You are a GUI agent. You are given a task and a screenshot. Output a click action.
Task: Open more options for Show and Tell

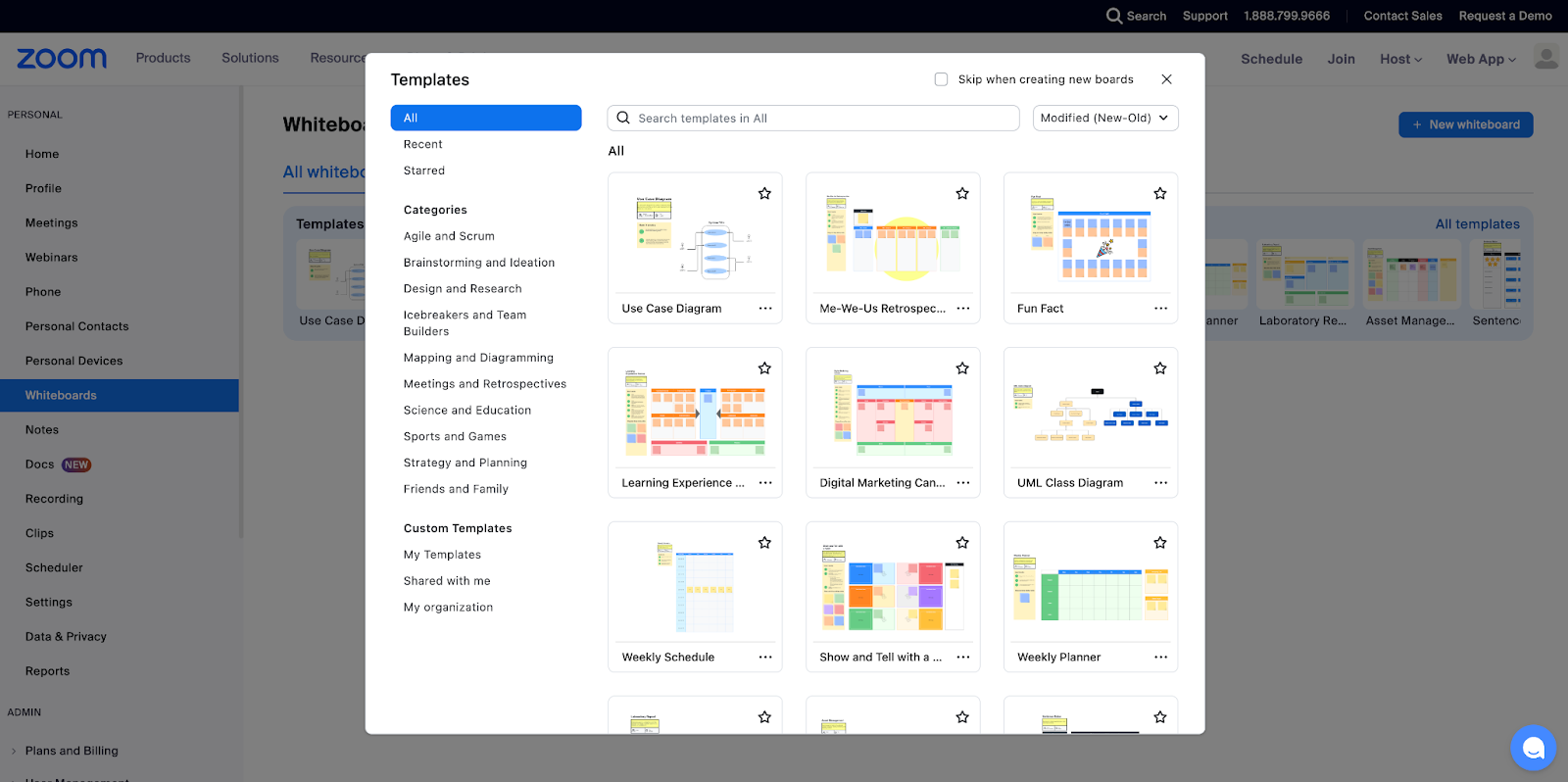(963, 657)
